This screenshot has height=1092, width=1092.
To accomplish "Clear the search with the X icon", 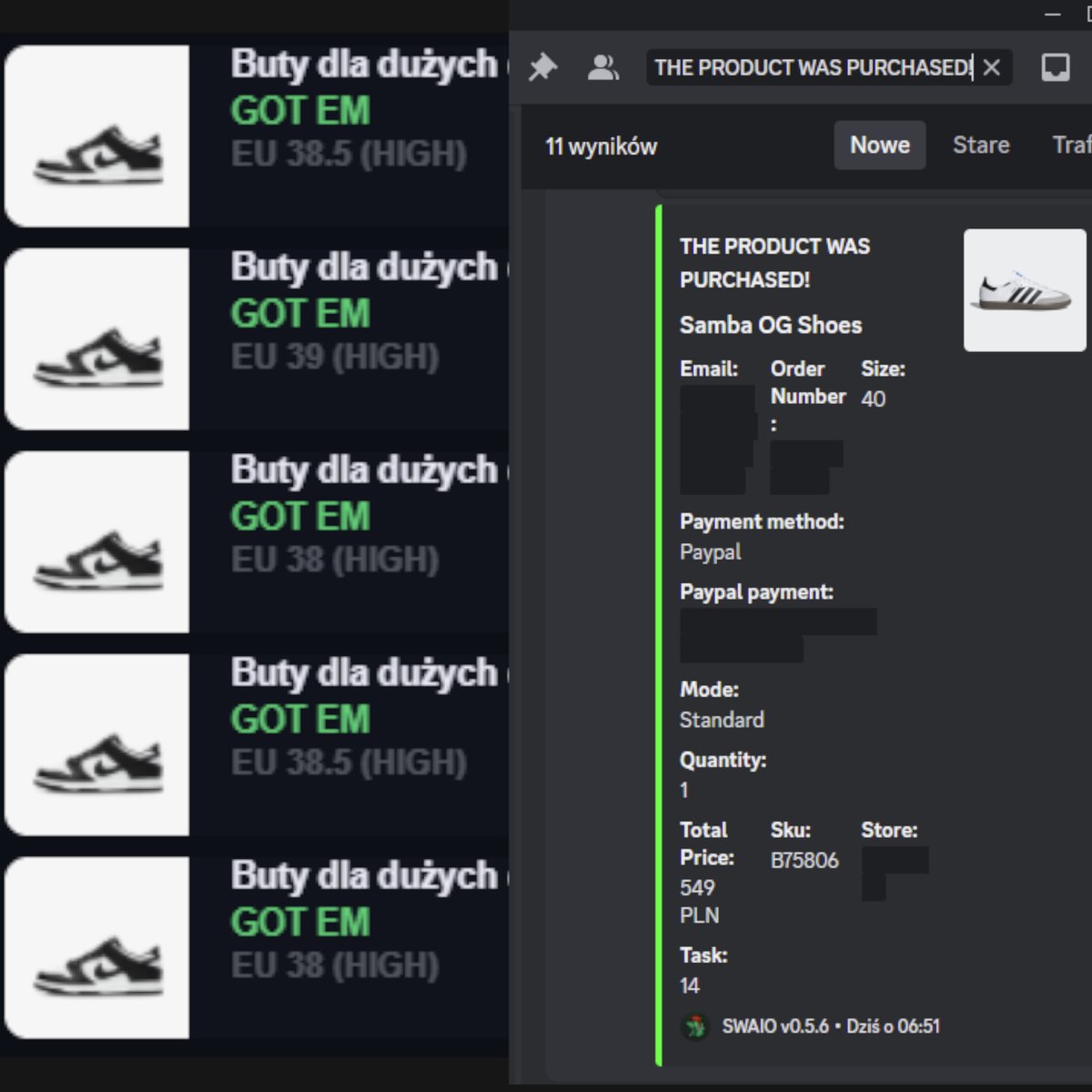I will click(x=992, y=67).
